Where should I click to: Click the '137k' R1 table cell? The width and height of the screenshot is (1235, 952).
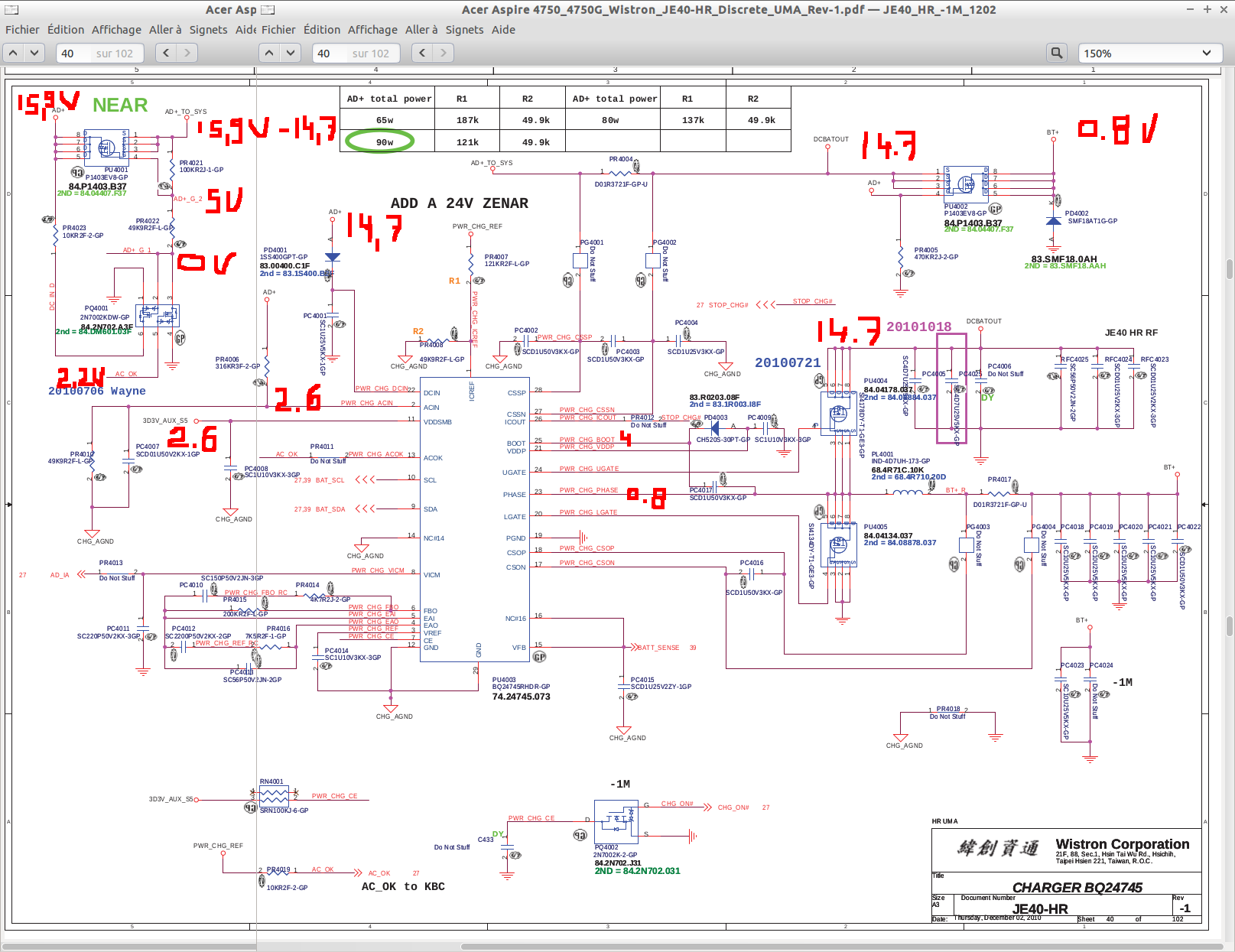pyautogui.click(x=693, y=120)
